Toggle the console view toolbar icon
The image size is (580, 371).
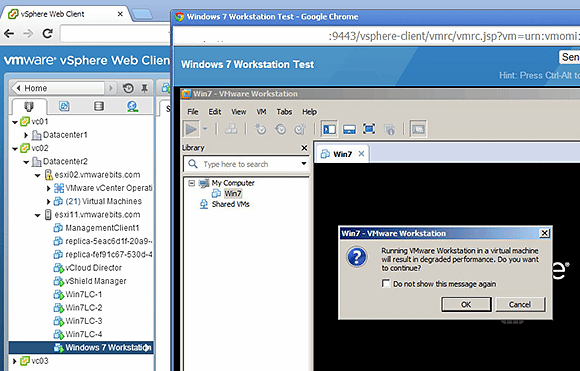click(418, 129)
